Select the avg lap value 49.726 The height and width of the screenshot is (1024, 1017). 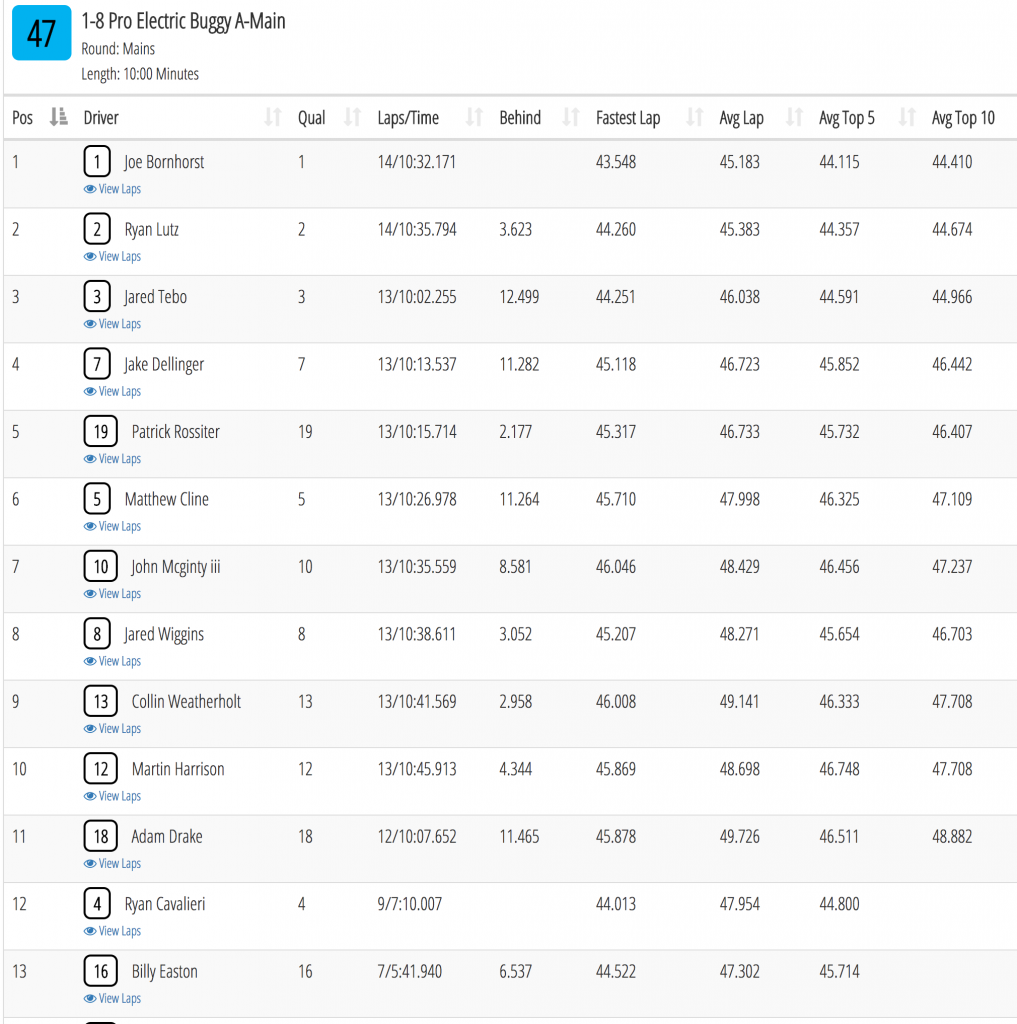[x=739, y=837]
